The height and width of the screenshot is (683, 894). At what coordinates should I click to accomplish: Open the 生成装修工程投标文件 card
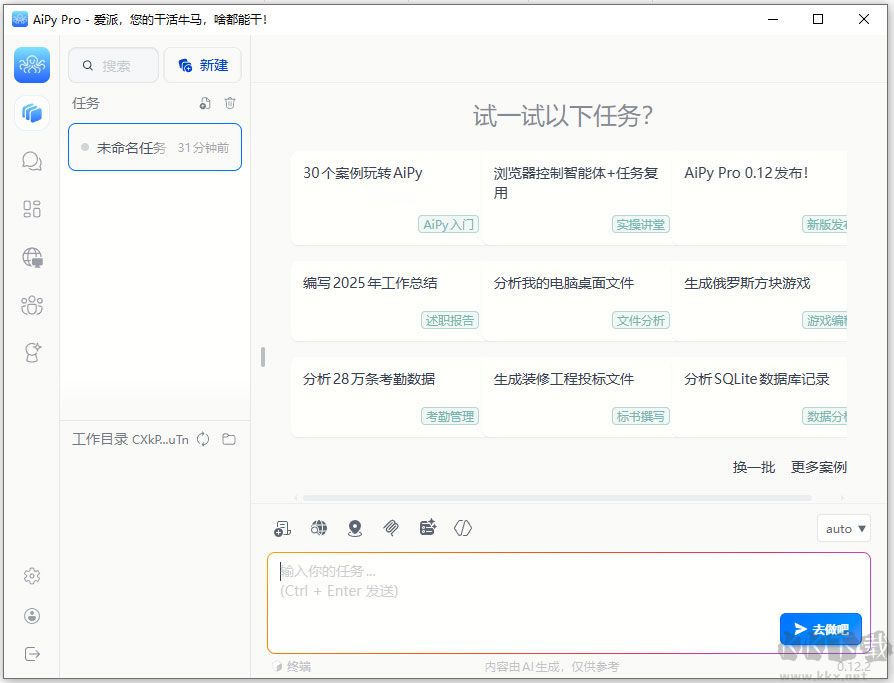coord(577,397)
